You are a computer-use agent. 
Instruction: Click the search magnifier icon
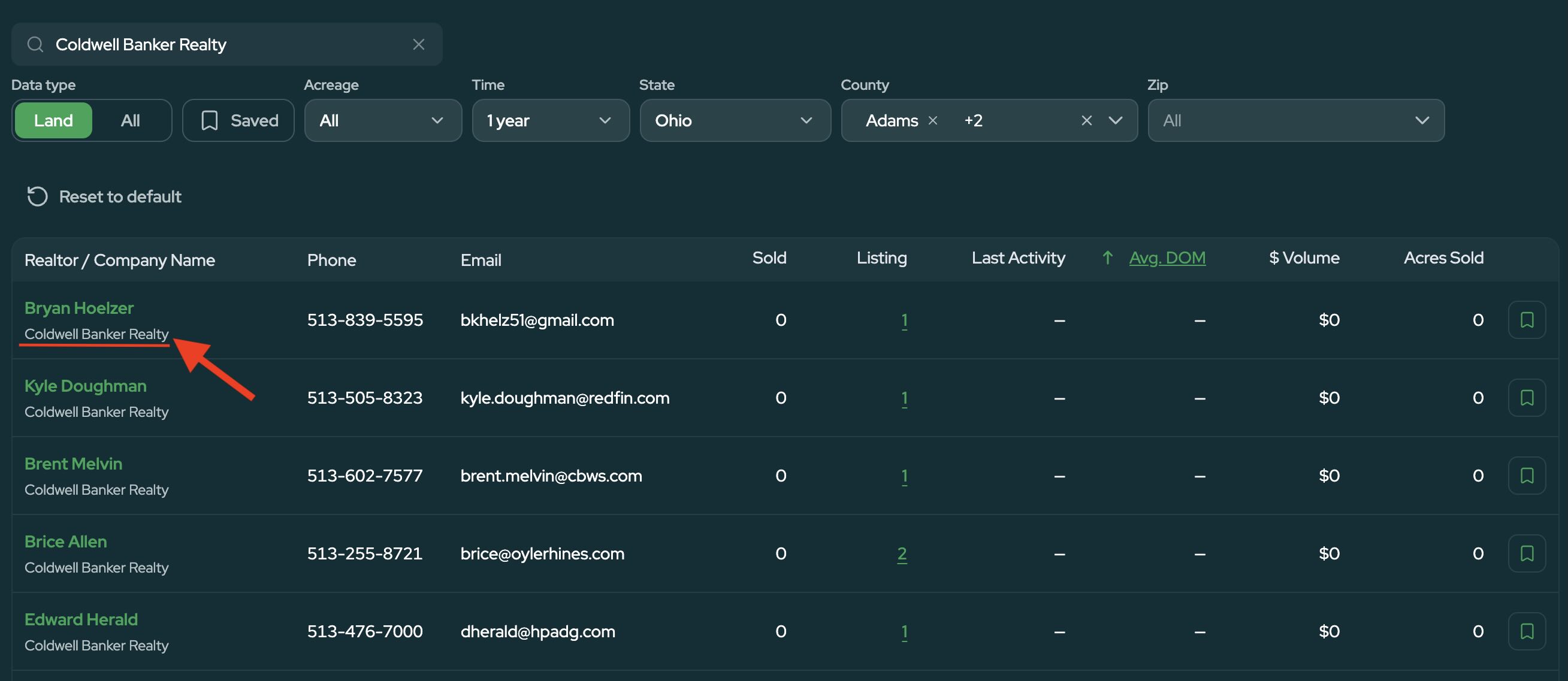pyautogui.click(x=35, y=44)
